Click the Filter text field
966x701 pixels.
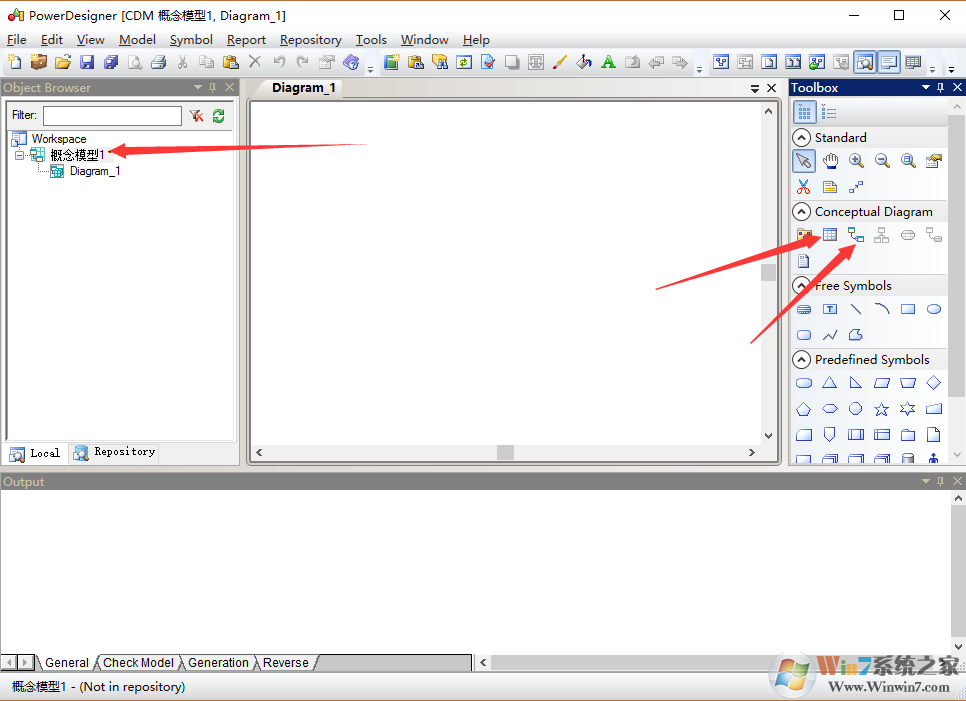[112, 116]
